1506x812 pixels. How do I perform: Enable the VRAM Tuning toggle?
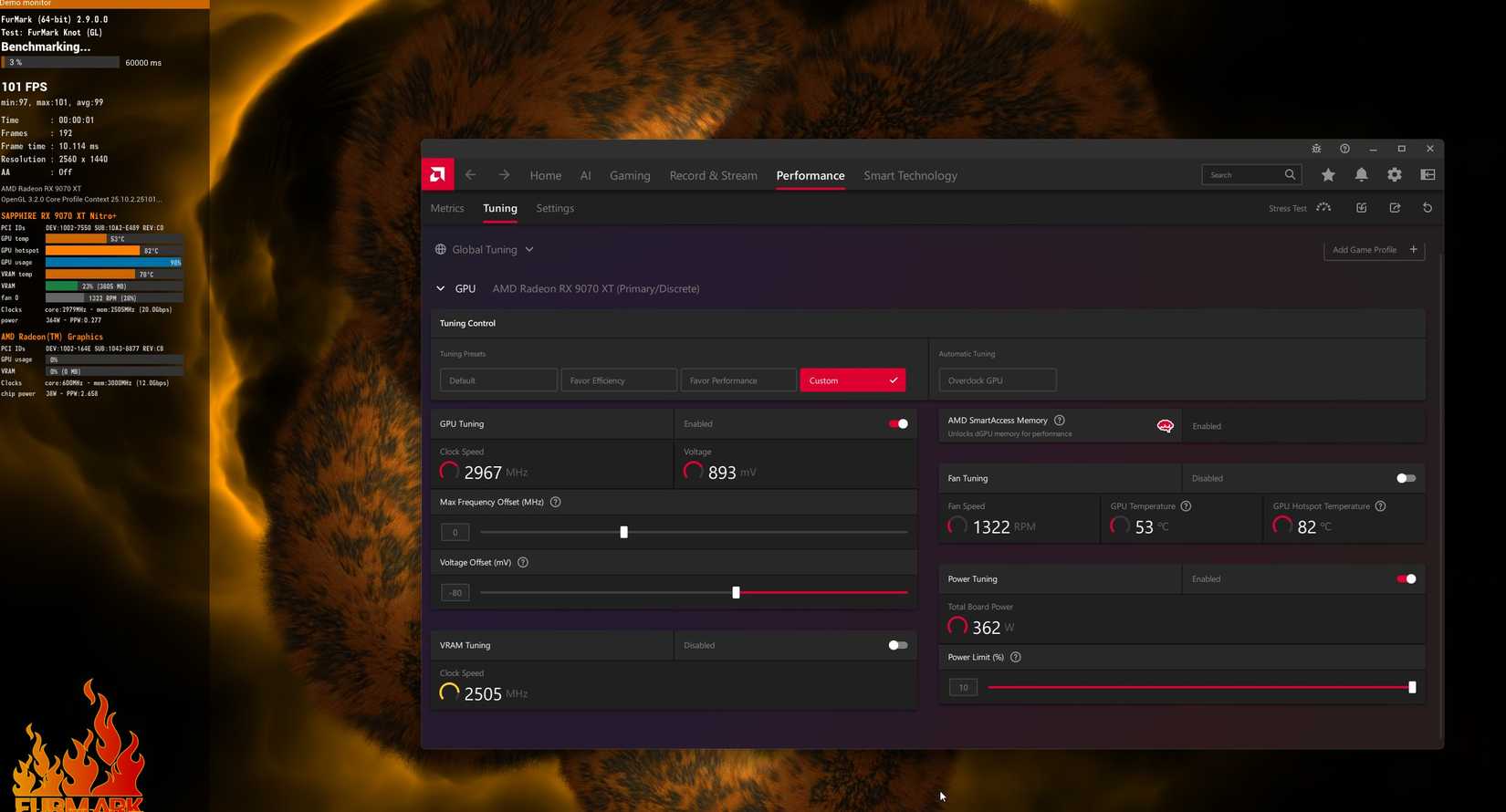pos(898,645)
